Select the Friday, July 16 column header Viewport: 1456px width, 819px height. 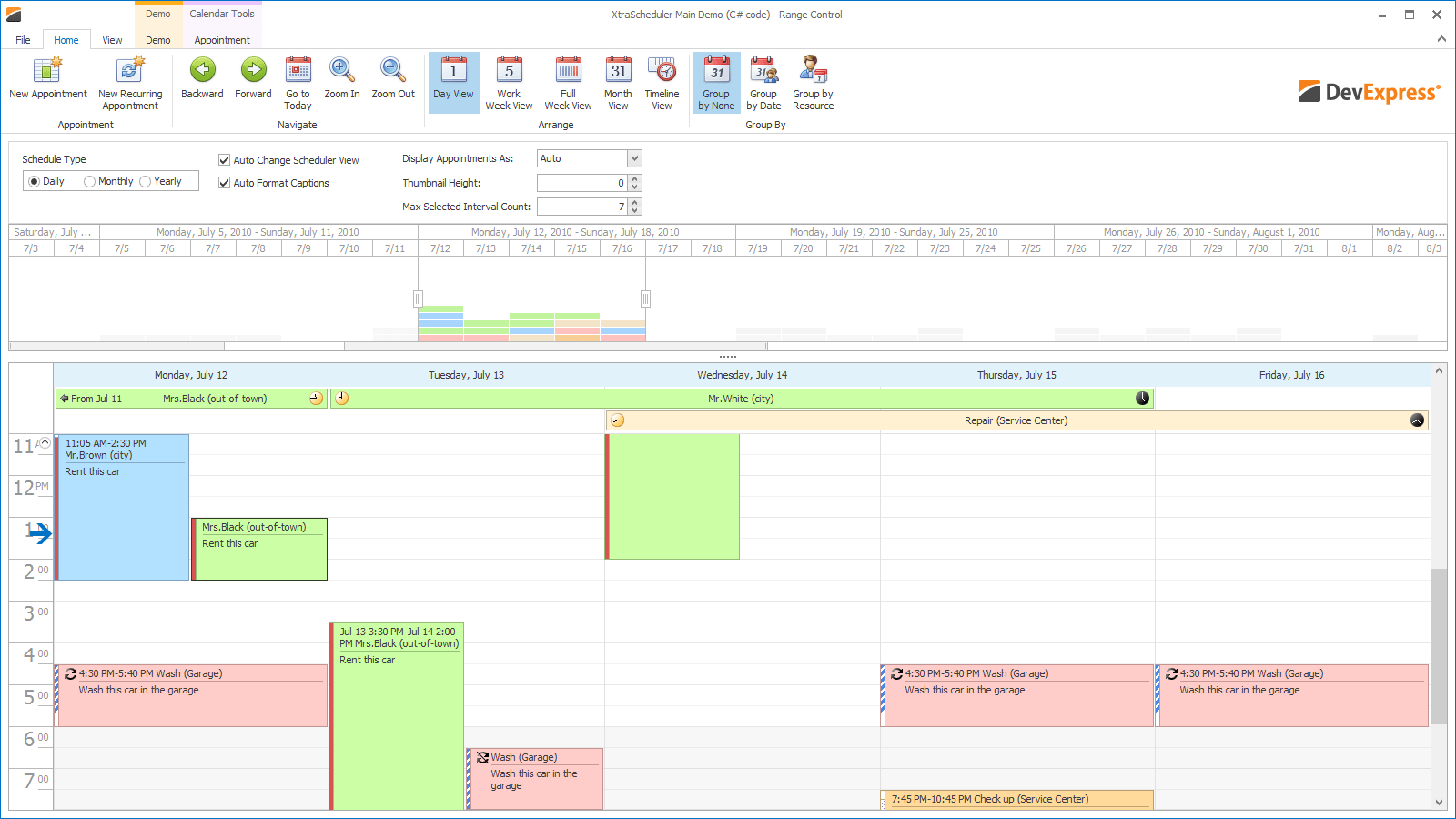click(1292, 375)
